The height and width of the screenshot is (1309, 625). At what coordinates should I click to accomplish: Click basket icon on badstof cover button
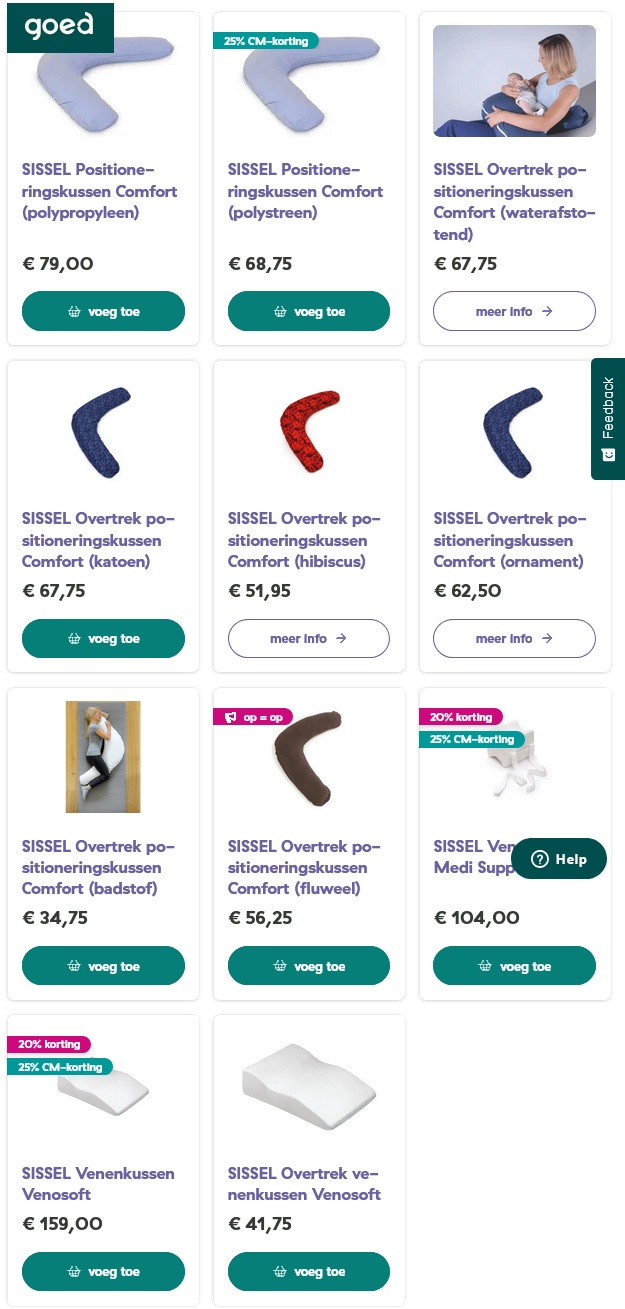[x=74, y=966]
